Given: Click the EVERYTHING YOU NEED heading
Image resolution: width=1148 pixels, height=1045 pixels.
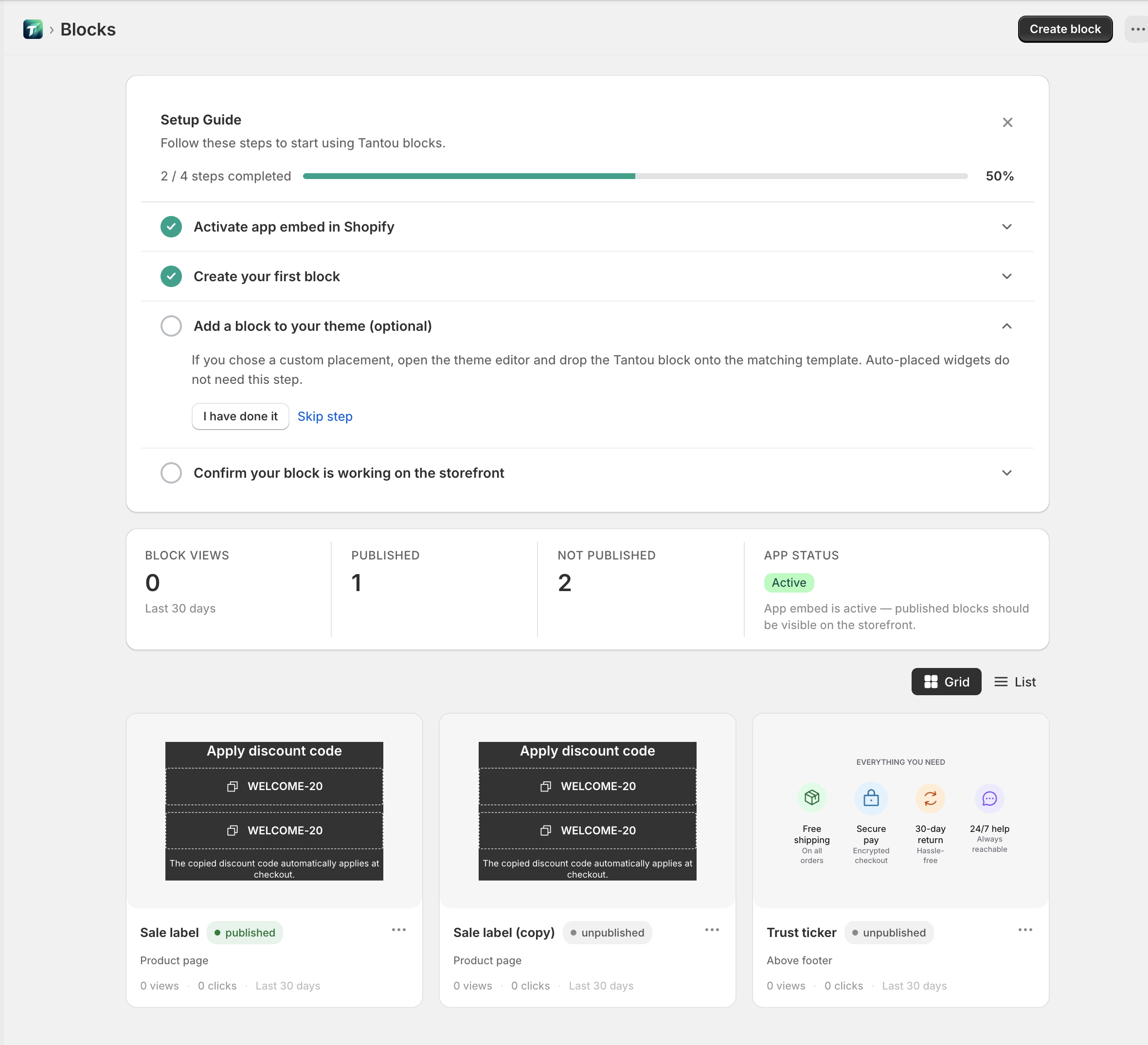Looking at the screenshot, I should 900,762.
